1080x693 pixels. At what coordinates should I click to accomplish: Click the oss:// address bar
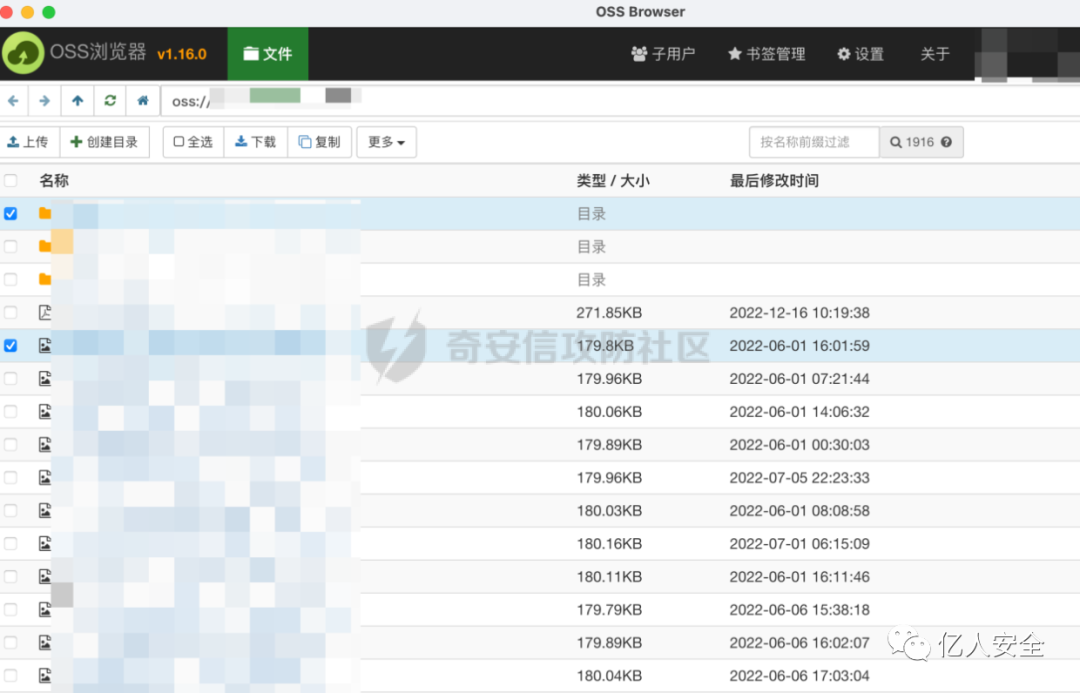[x=620, y=101]
